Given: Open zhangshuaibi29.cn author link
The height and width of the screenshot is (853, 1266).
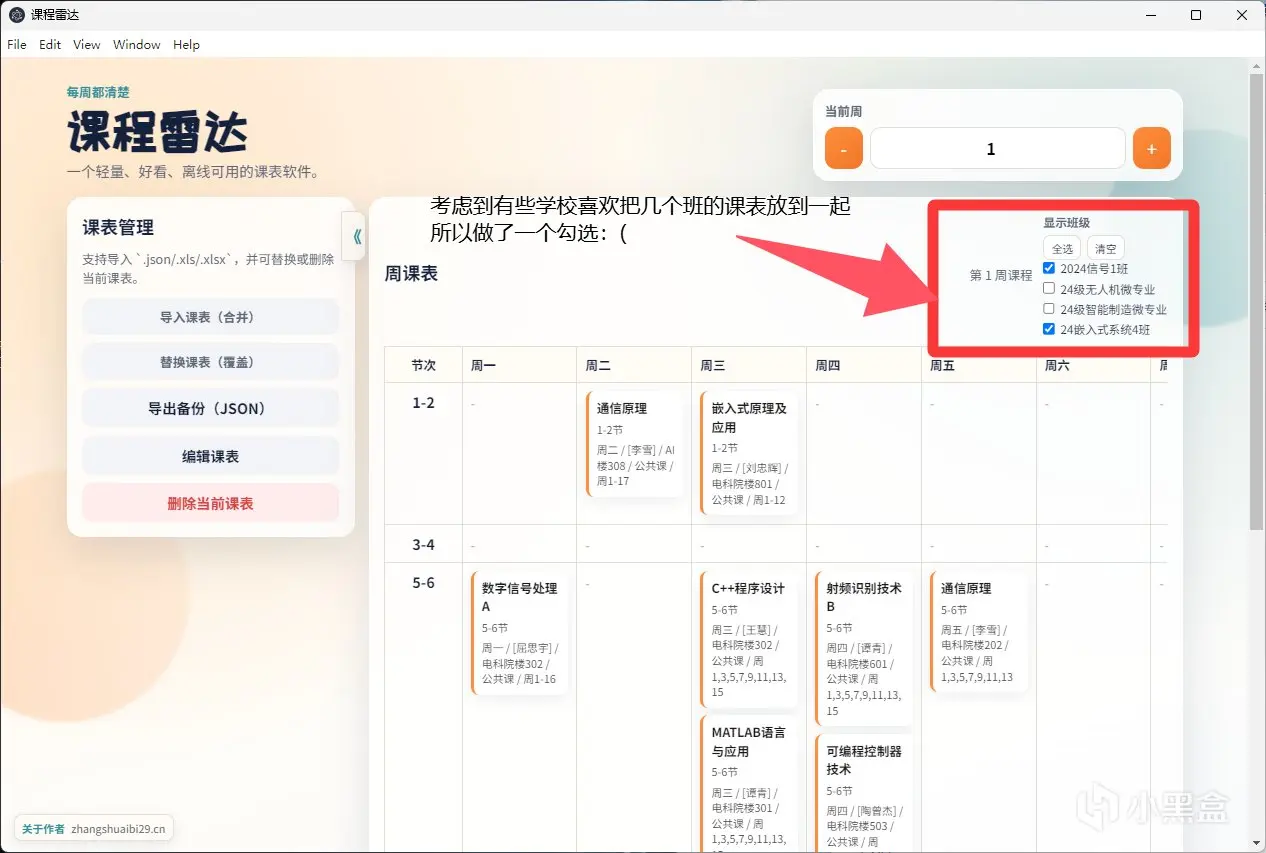Looking at the screenshot, I should (119, 829).
